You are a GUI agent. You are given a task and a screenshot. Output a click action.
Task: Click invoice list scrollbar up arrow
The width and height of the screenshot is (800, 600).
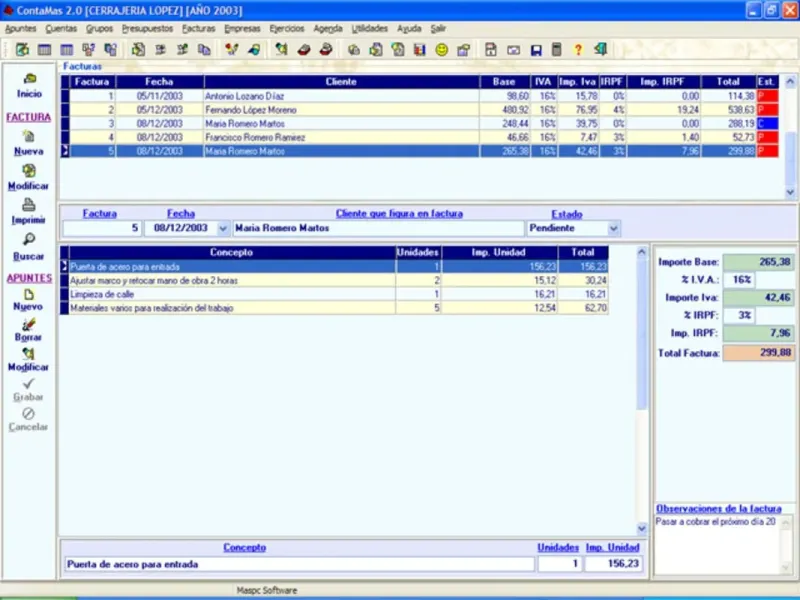coord(790,81)
